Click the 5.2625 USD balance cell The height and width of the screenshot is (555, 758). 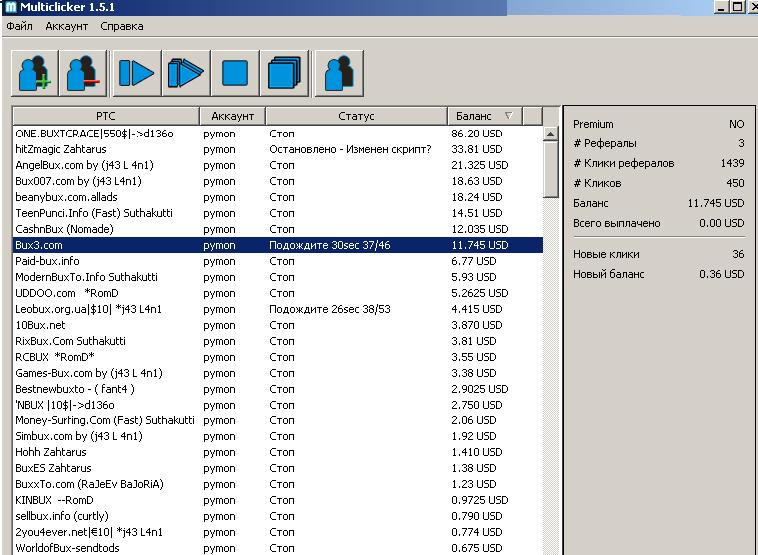480,292
